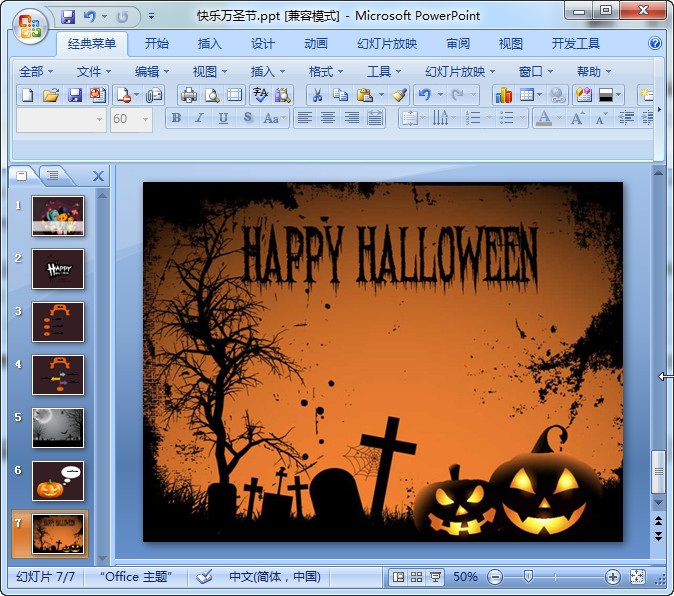Click the save icon in classic toolbar
Screen dimensions: 674x596
click(x=75, y=95)
